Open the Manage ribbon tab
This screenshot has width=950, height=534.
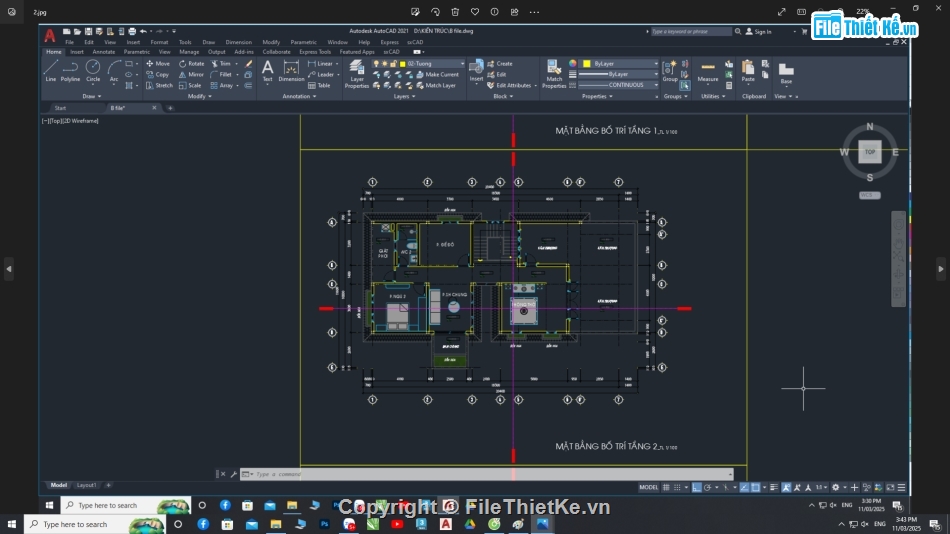click(189, 52)
